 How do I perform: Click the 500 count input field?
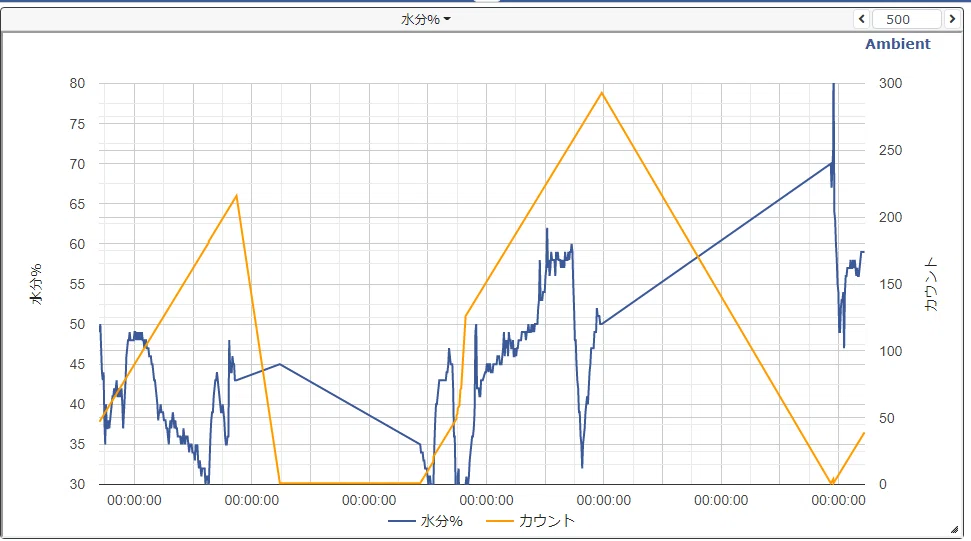pos(907,19)
